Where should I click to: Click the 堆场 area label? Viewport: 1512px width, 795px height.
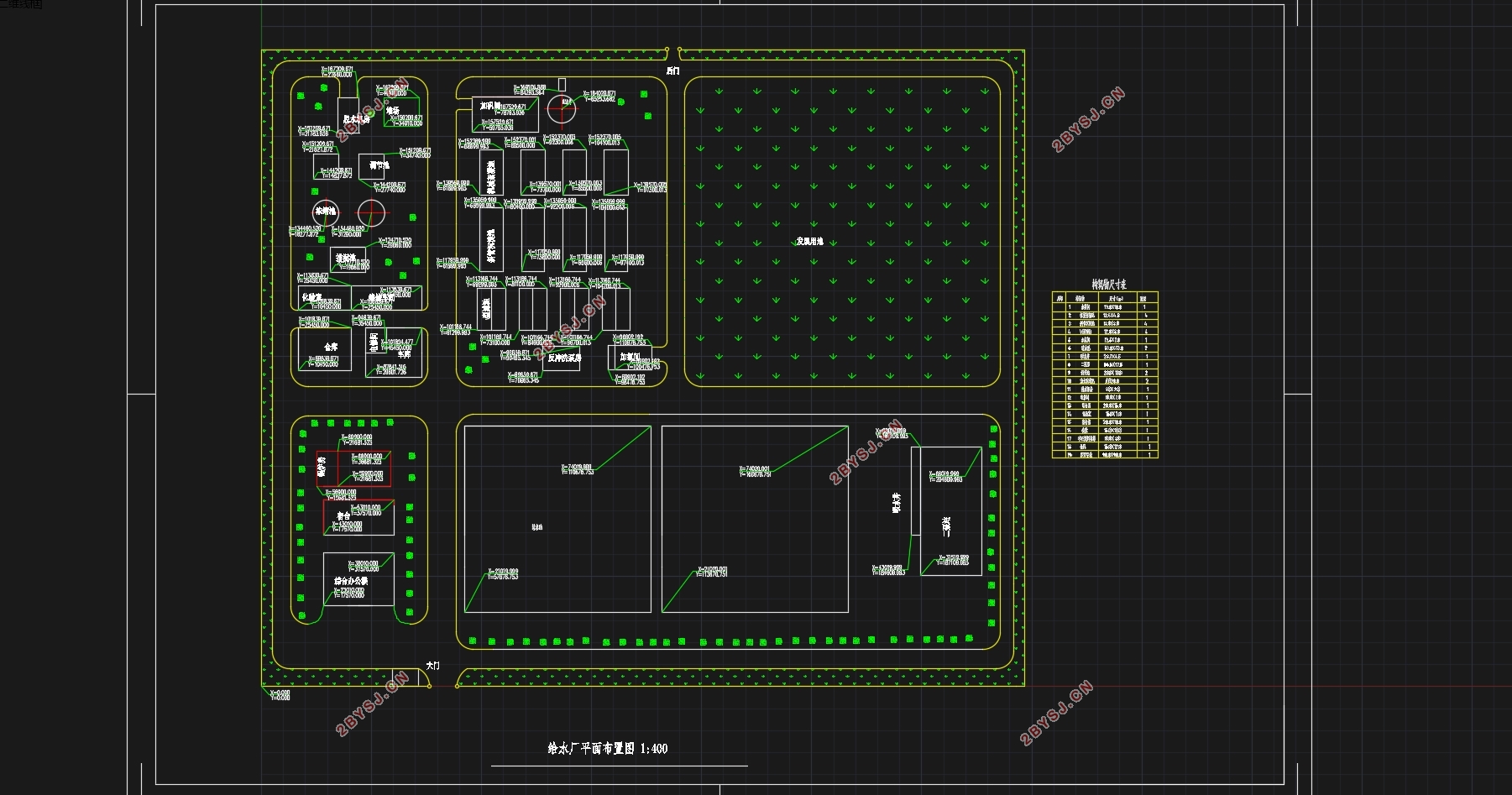pos(393,110)
